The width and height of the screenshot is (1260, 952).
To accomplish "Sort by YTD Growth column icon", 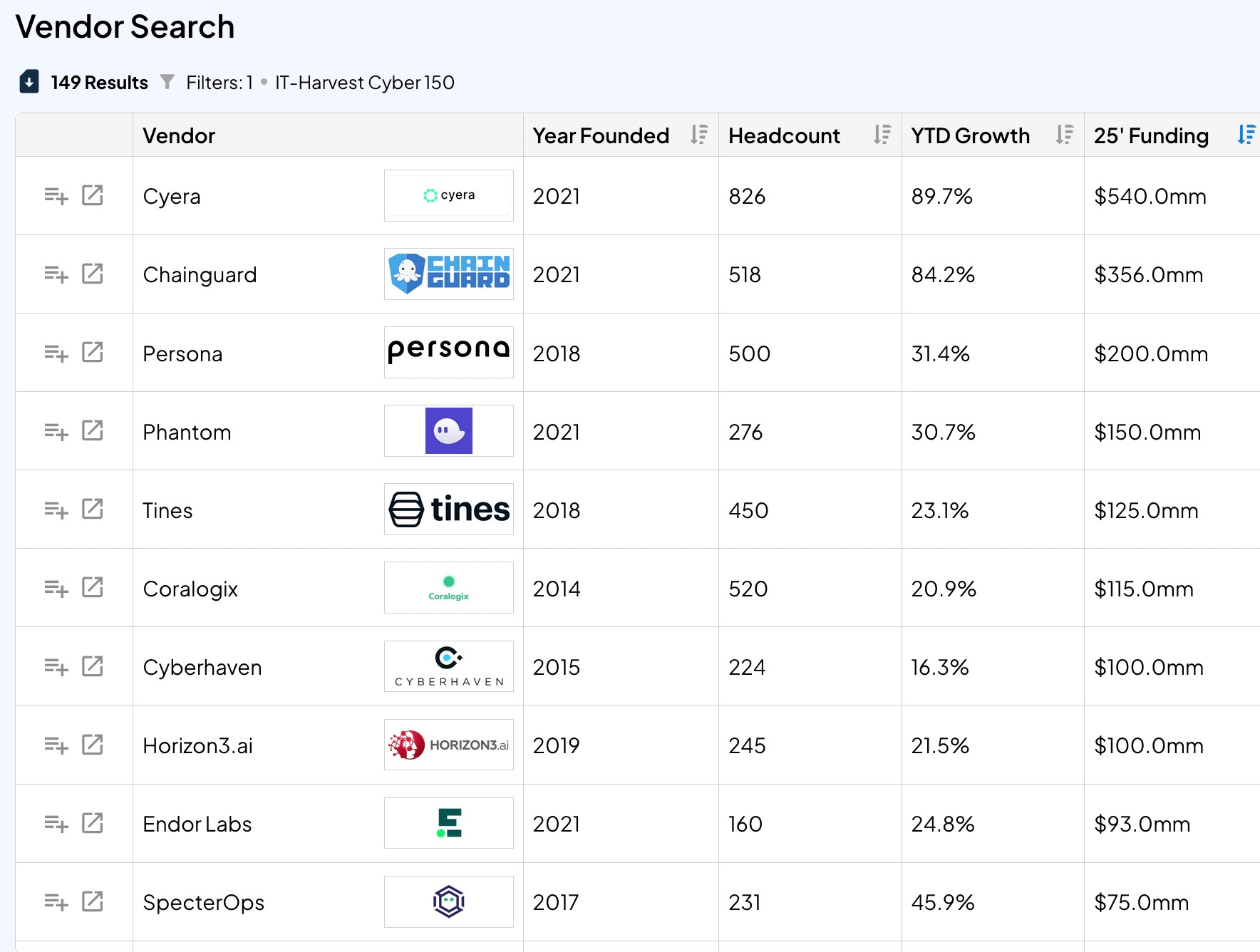I will pos(1065,135).
